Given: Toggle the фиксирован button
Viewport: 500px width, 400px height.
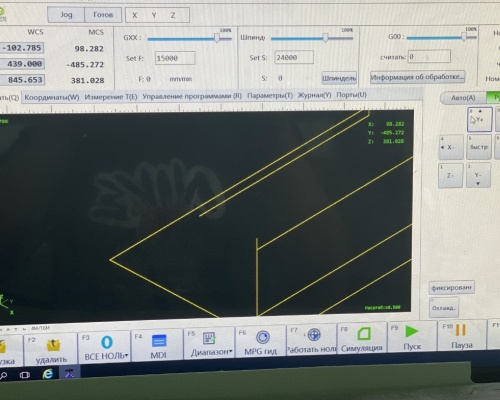Looking at the screenshot, I should (452, 288).
